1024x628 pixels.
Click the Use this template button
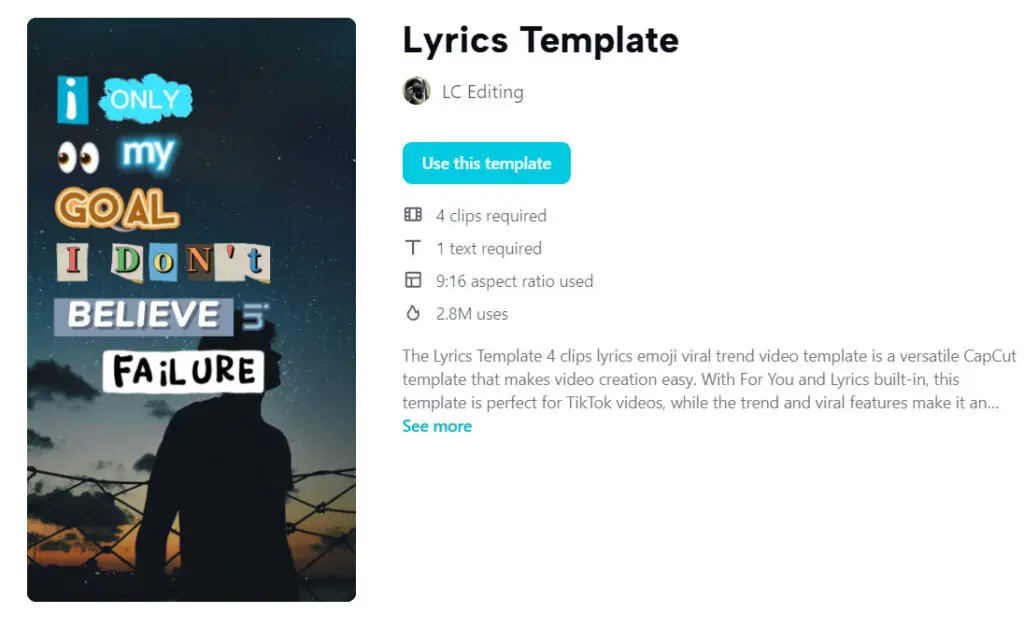[486, 163]
